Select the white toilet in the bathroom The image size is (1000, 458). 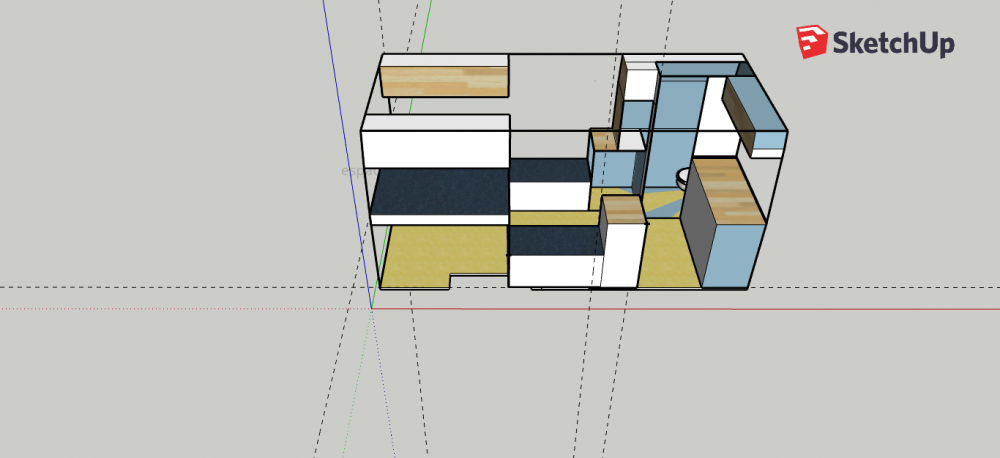coord(682,178)
